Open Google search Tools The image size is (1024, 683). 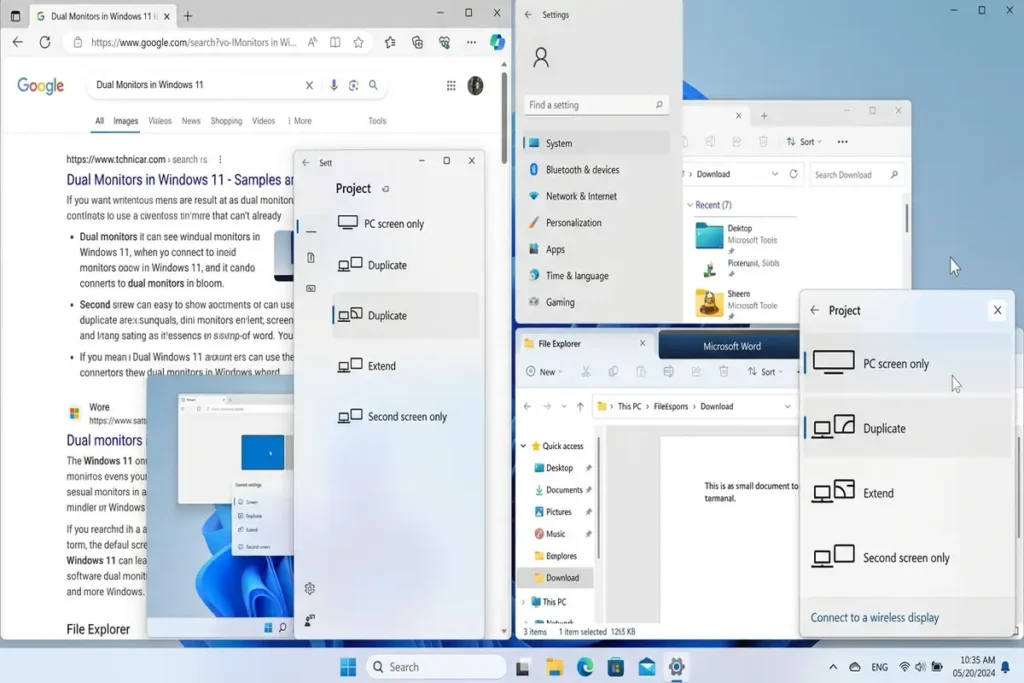coord(377,121)
